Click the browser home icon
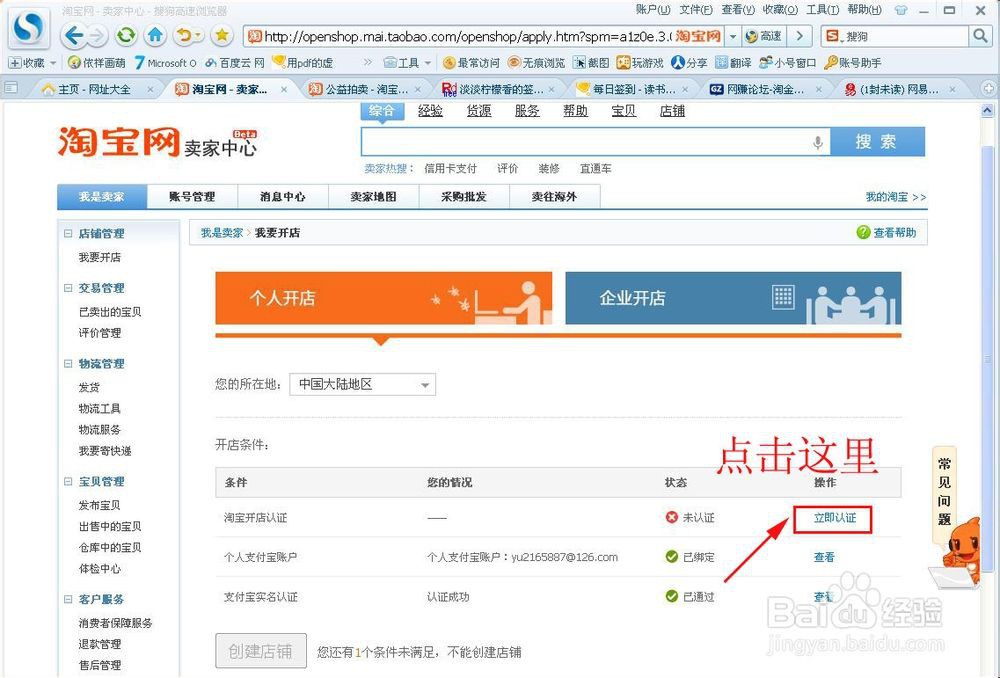The width and height of the screenshot is (1000, 678). (x=155, y=36)
